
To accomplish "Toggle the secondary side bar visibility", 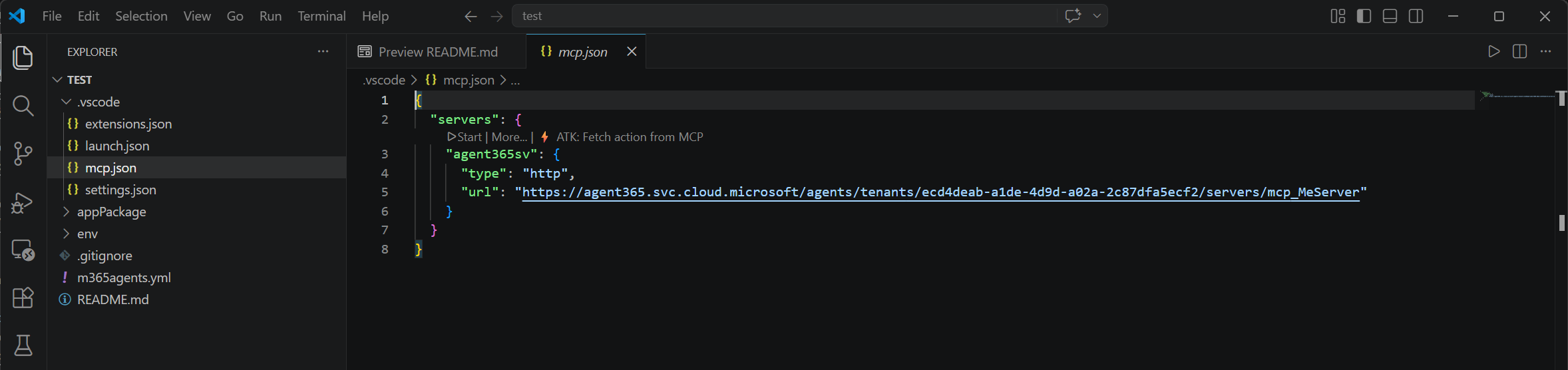I will click(1416, 16).
